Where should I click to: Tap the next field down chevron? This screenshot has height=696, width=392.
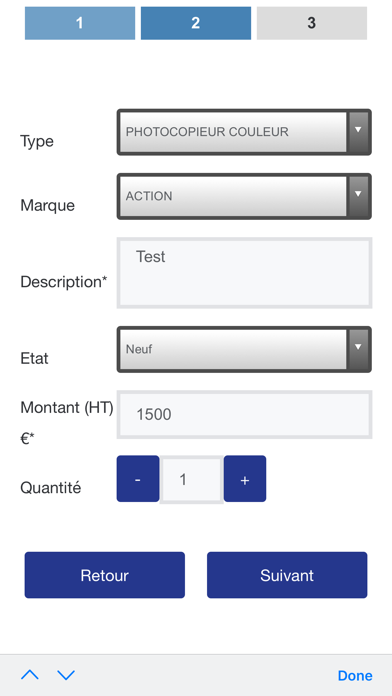pyautogui.click(x=66, y=675)
